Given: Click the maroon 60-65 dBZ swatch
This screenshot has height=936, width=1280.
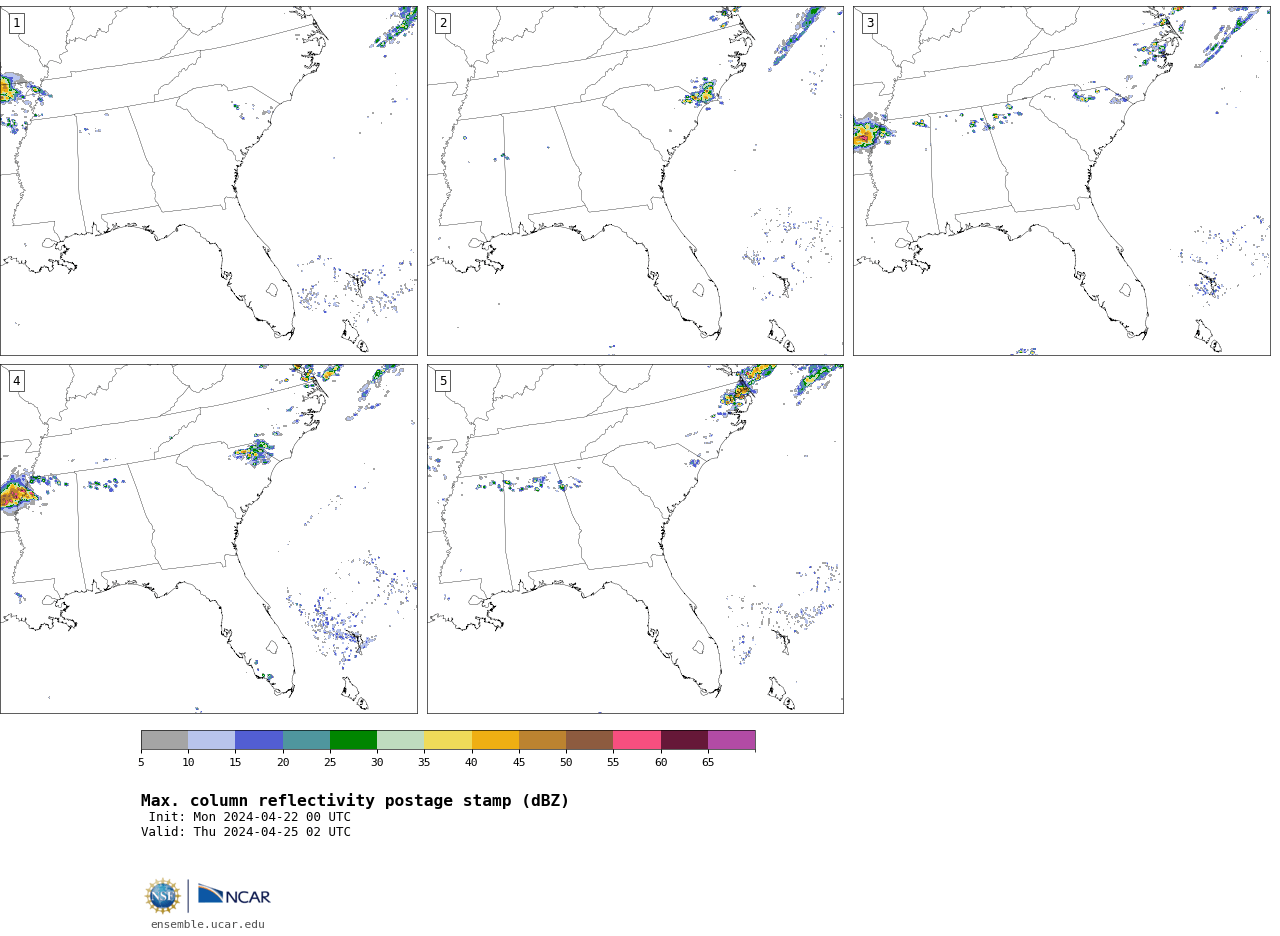Looking at the screenshot, I should coord(684,740).
